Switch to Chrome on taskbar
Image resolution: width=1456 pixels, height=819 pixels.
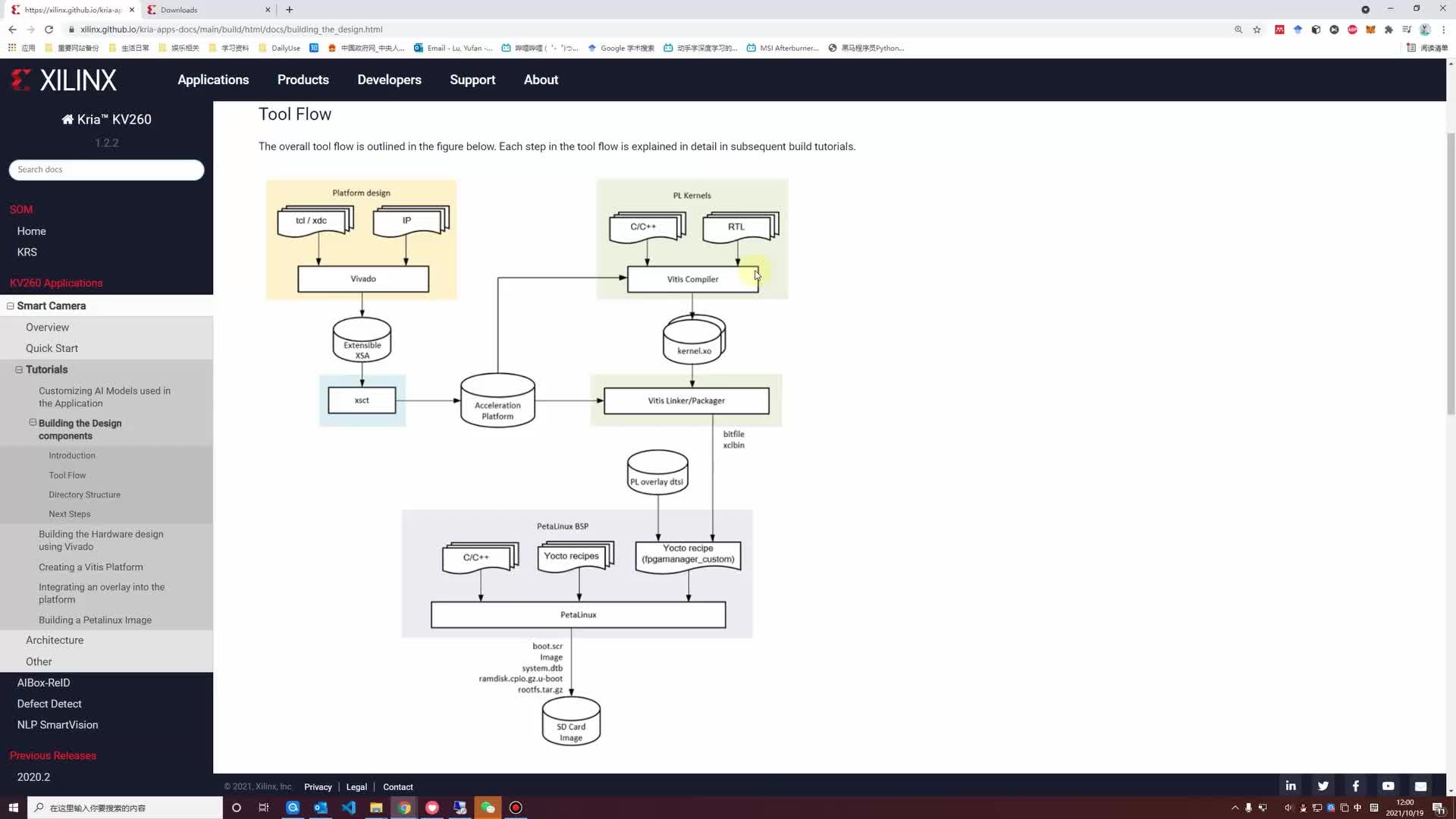coord(404,808)
